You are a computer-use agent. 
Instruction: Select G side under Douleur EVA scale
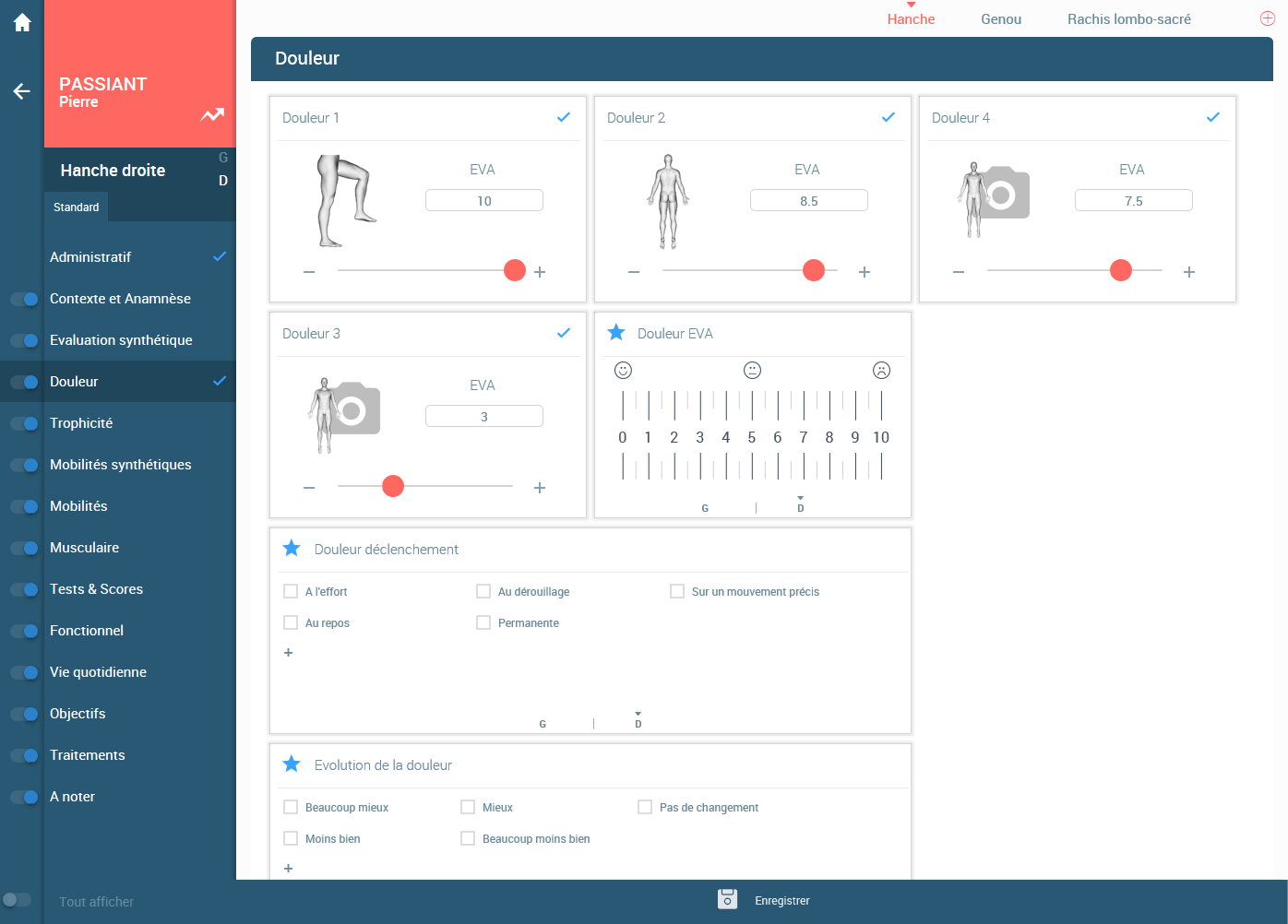coord(705,508)
